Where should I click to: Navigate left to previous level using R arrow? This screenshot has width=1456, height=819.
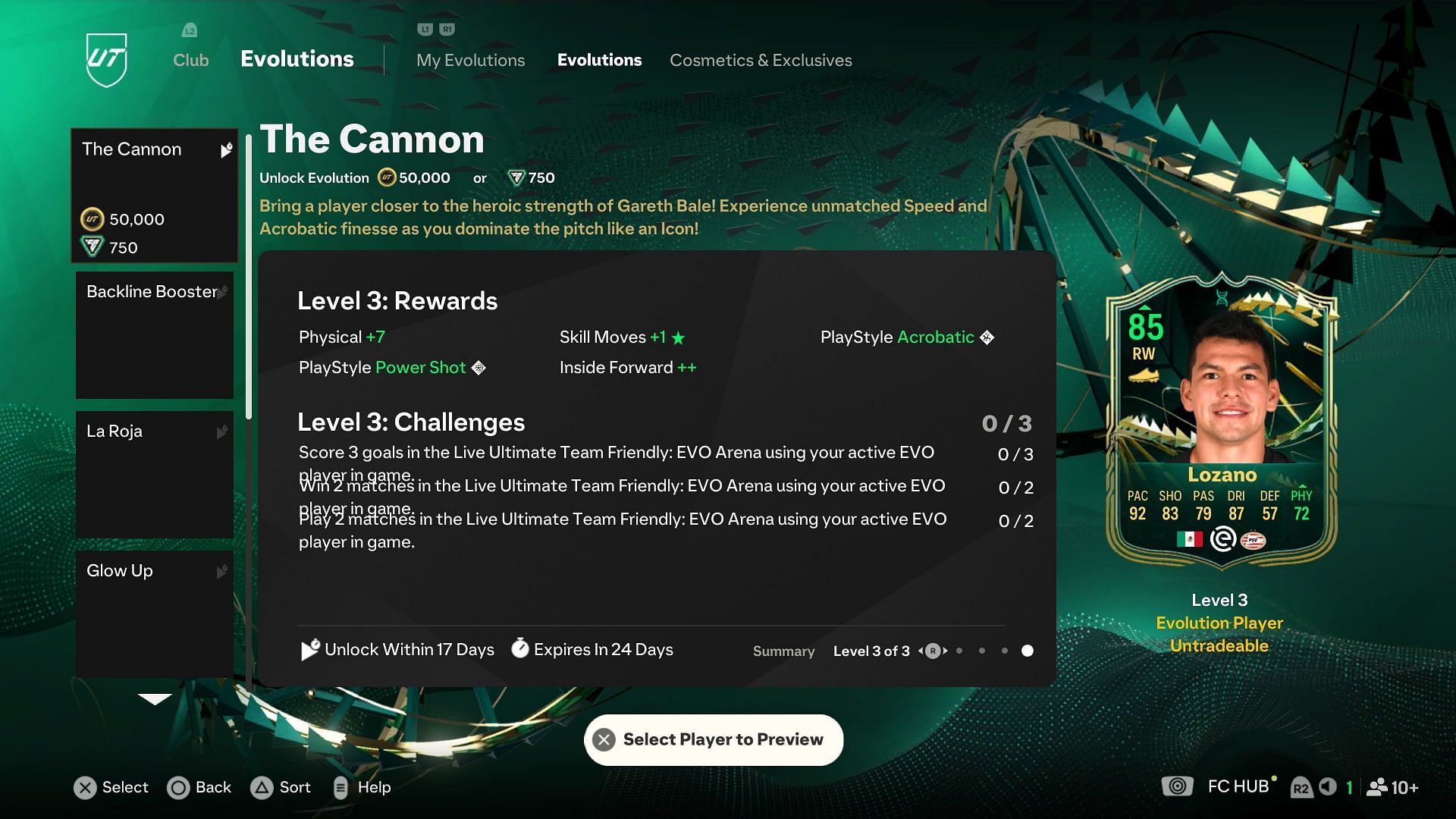(x=918, y=651)
